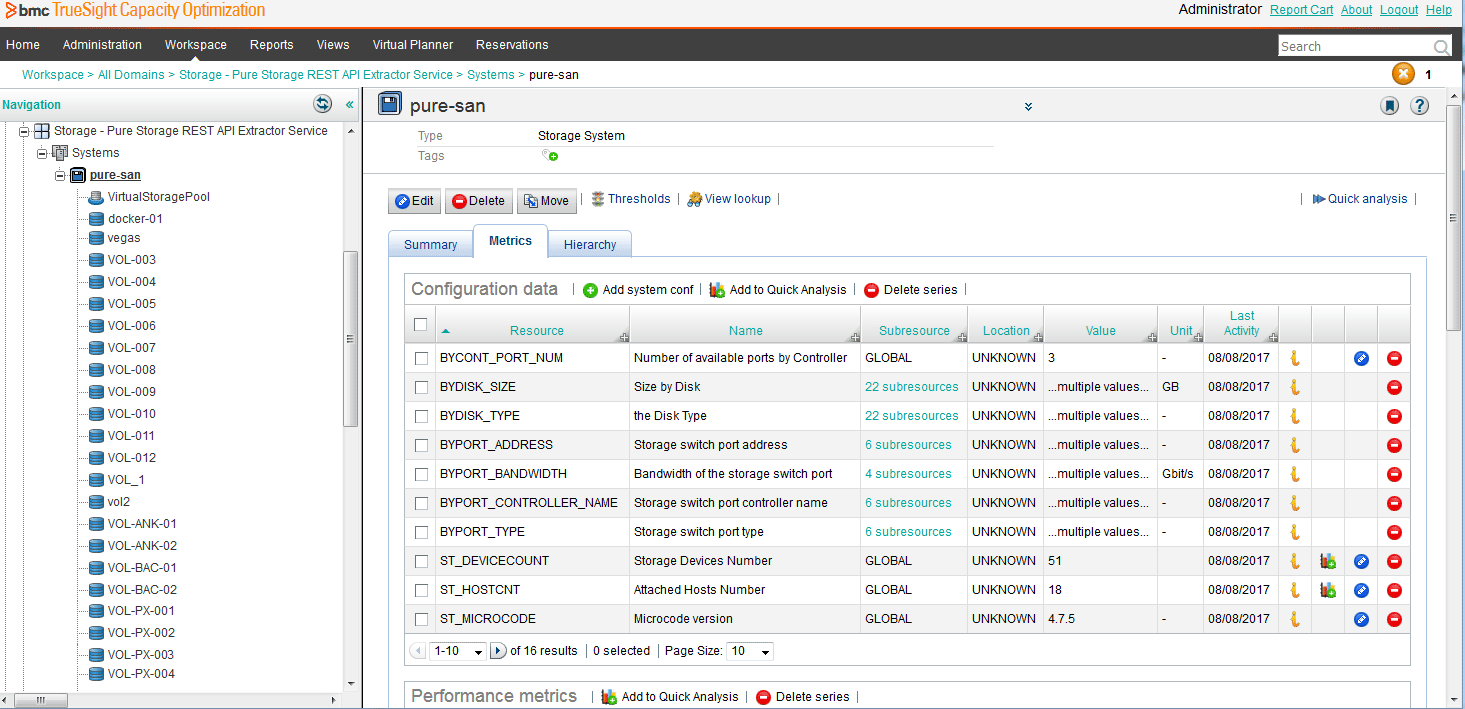
Task: Check the BYDISK_SIZE row checkbox
Action: [x=421, y=387]
